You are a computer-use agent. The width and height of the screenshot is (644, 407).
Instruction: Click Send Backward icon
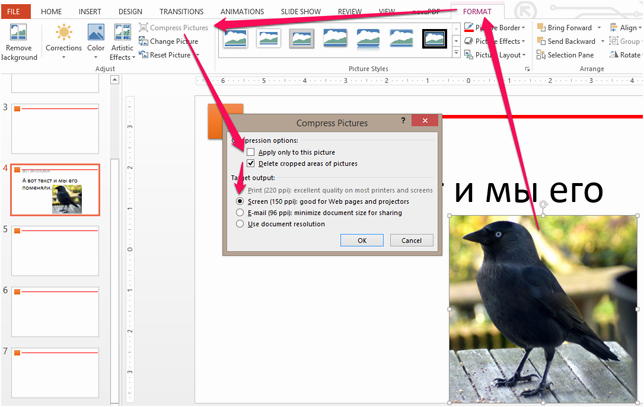tap(541, 41)
